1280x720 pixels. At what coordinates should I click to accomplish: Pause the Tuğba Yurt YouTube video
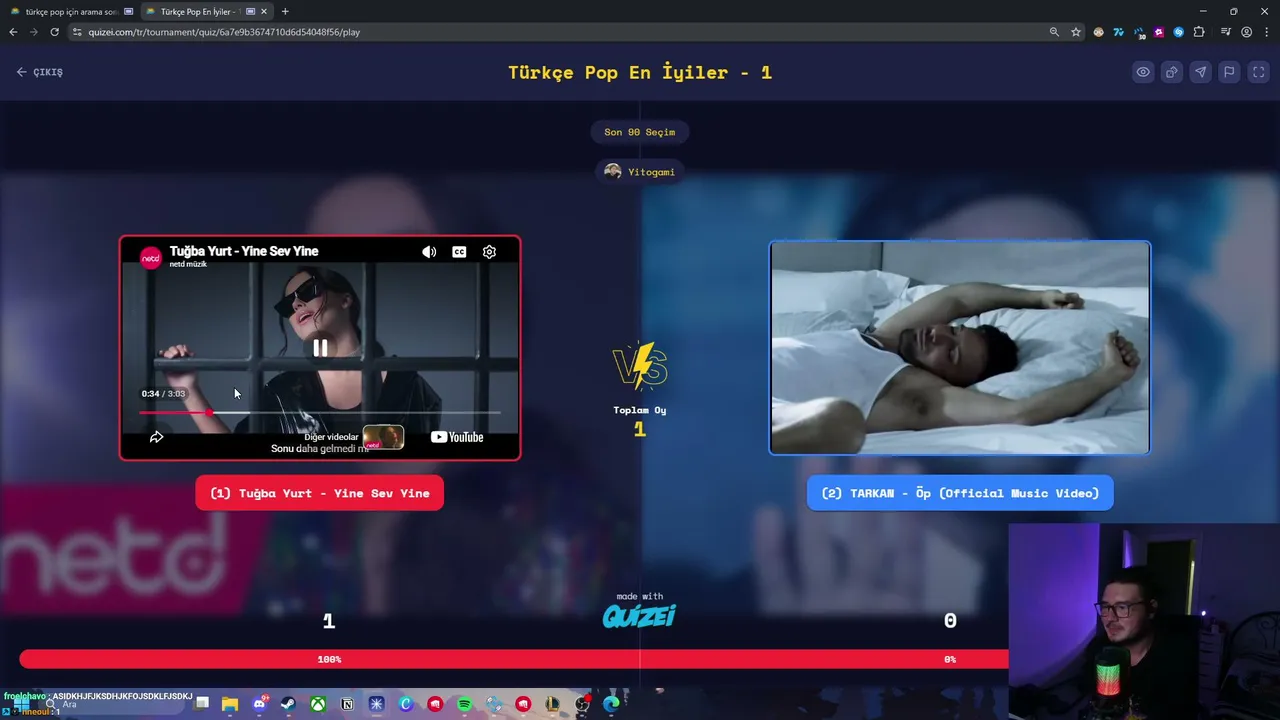[320, 348]
